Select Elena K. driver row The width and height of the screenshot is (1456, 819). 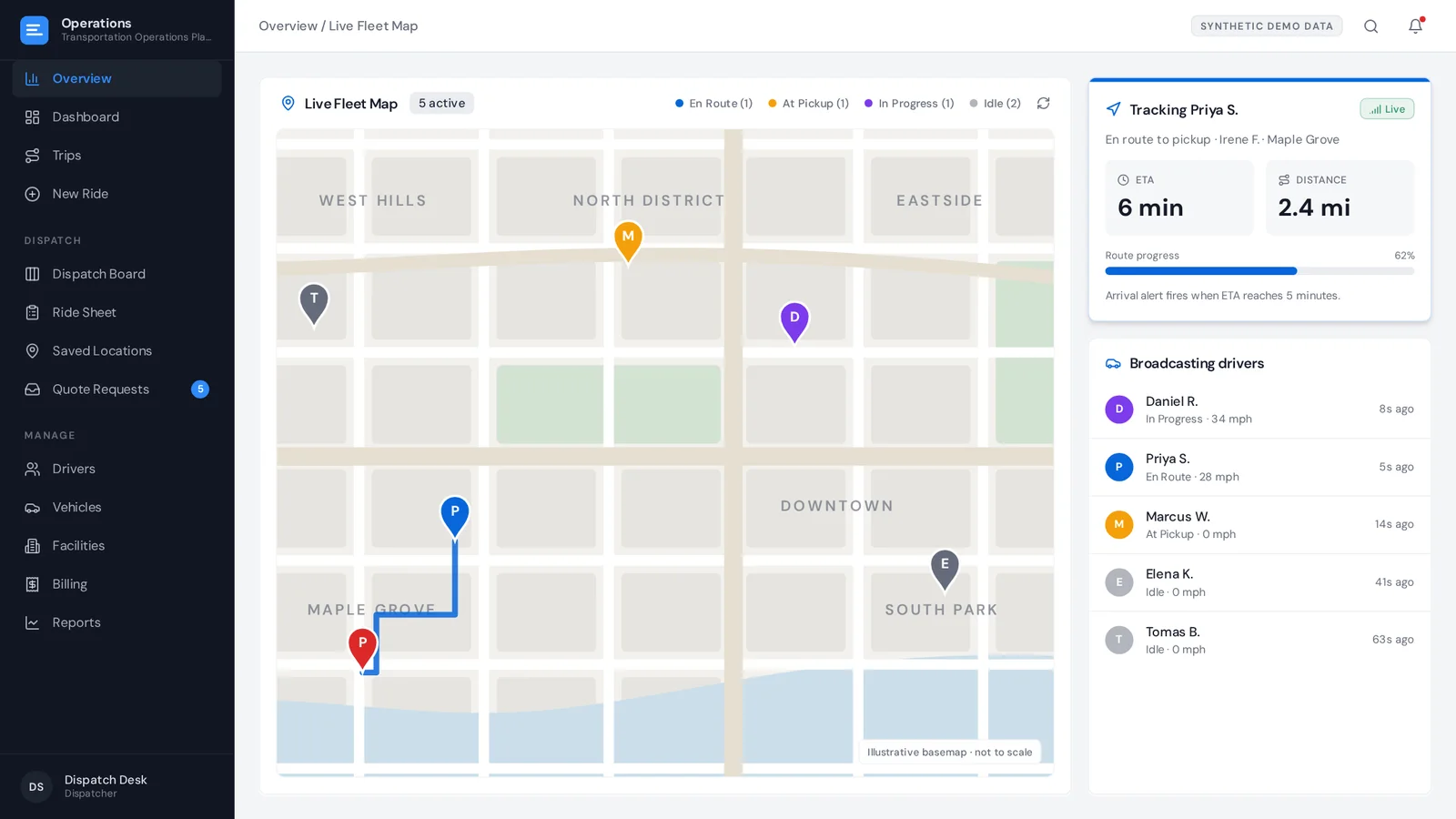[x=1259, y=583]
